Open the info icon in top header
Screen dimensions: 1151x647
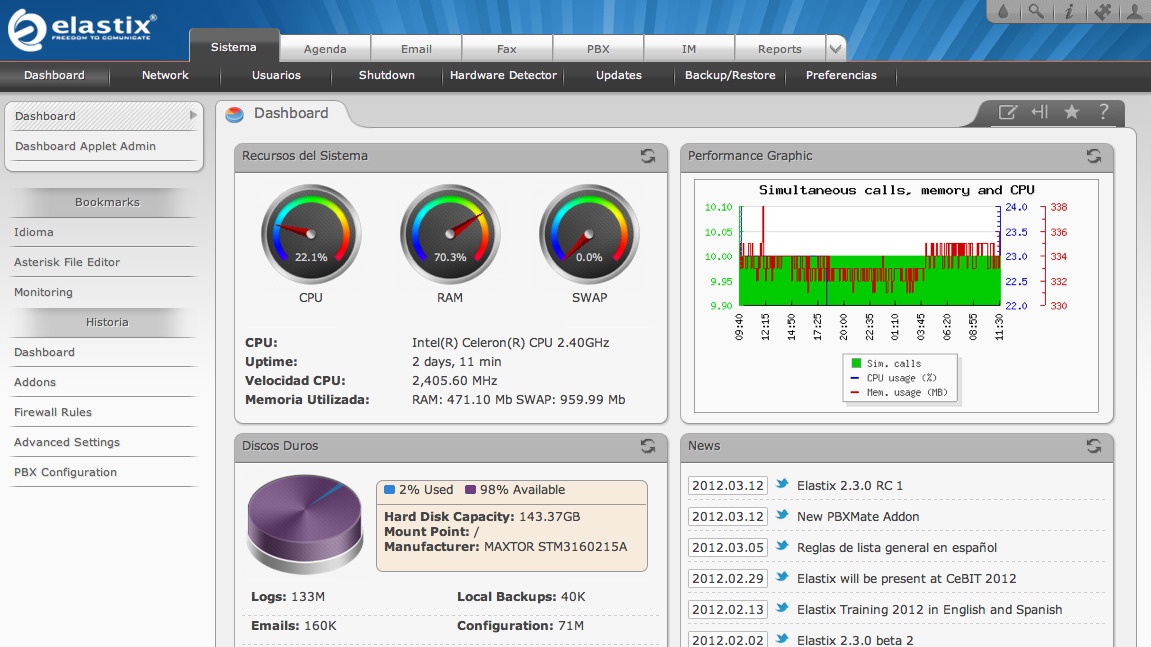[1069, 11]
